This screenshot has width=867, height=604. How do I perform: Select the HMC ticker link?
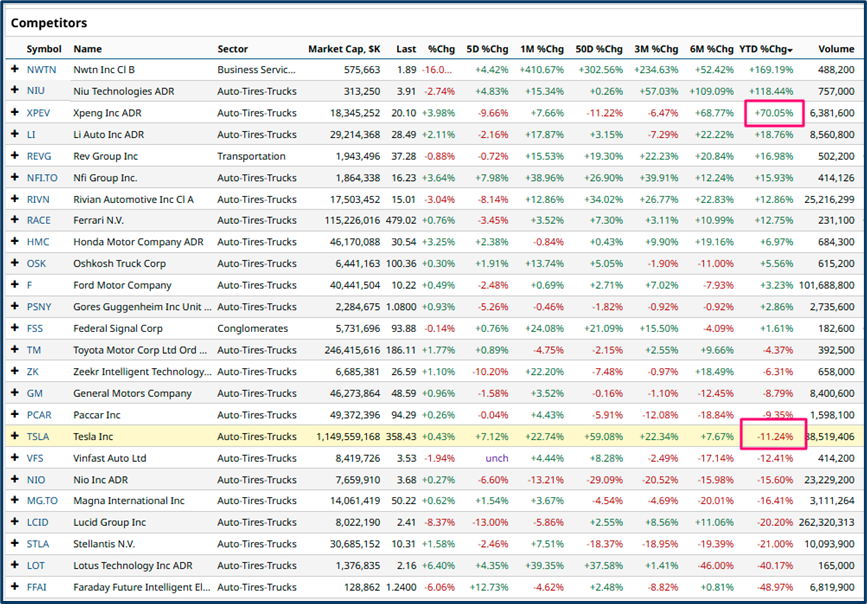pyautogui.click(x=37, y=242)
